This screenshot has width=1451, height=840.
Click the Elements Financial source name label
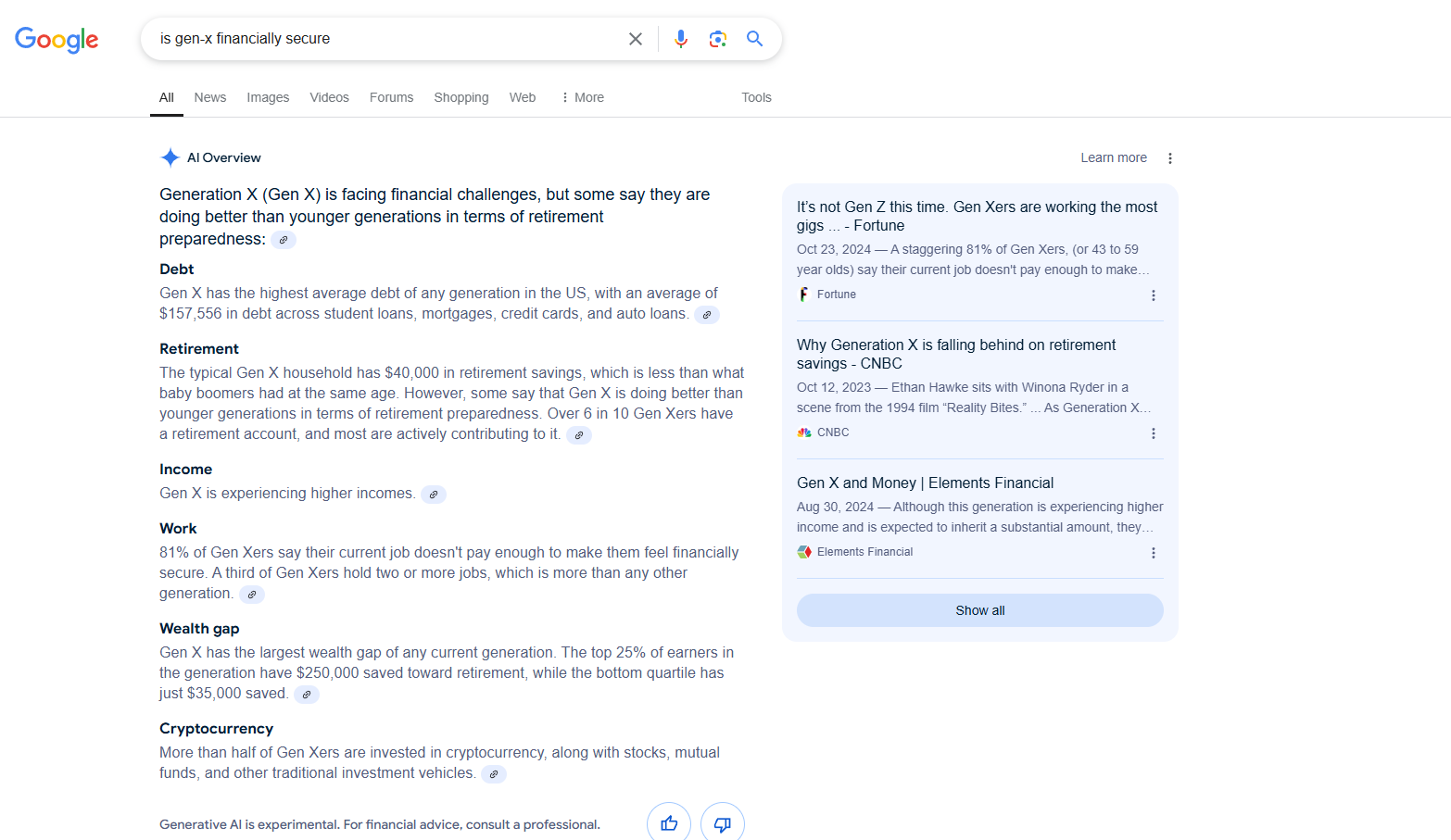pyautogui.click(x=864, y=552)
